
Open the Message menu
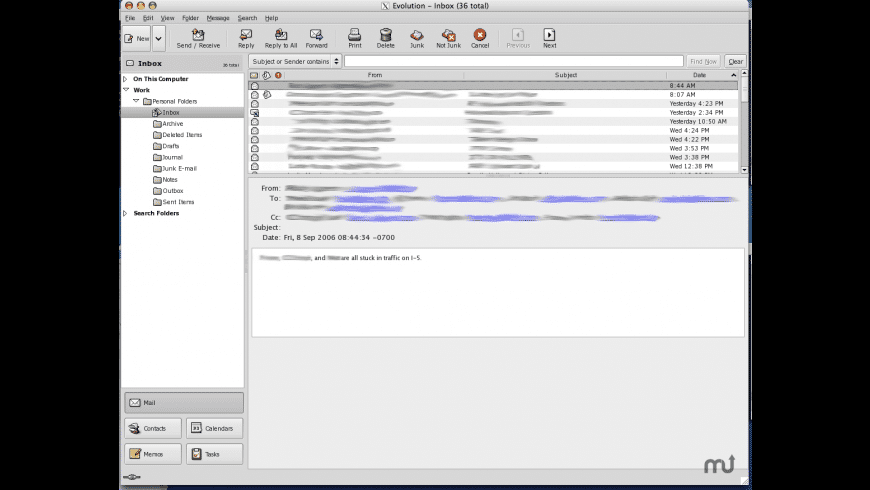coord(218,18)
